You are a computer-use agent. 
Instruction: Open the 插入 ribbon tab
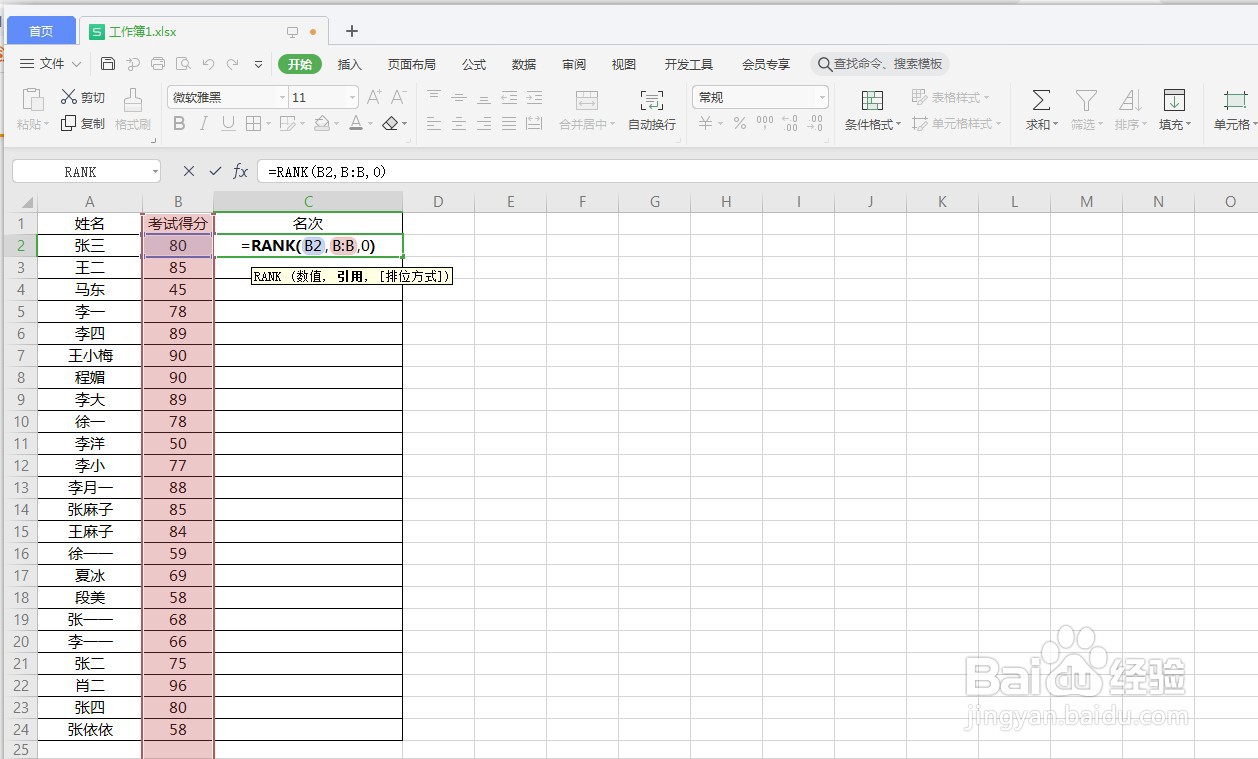click(x=349, y=63)
